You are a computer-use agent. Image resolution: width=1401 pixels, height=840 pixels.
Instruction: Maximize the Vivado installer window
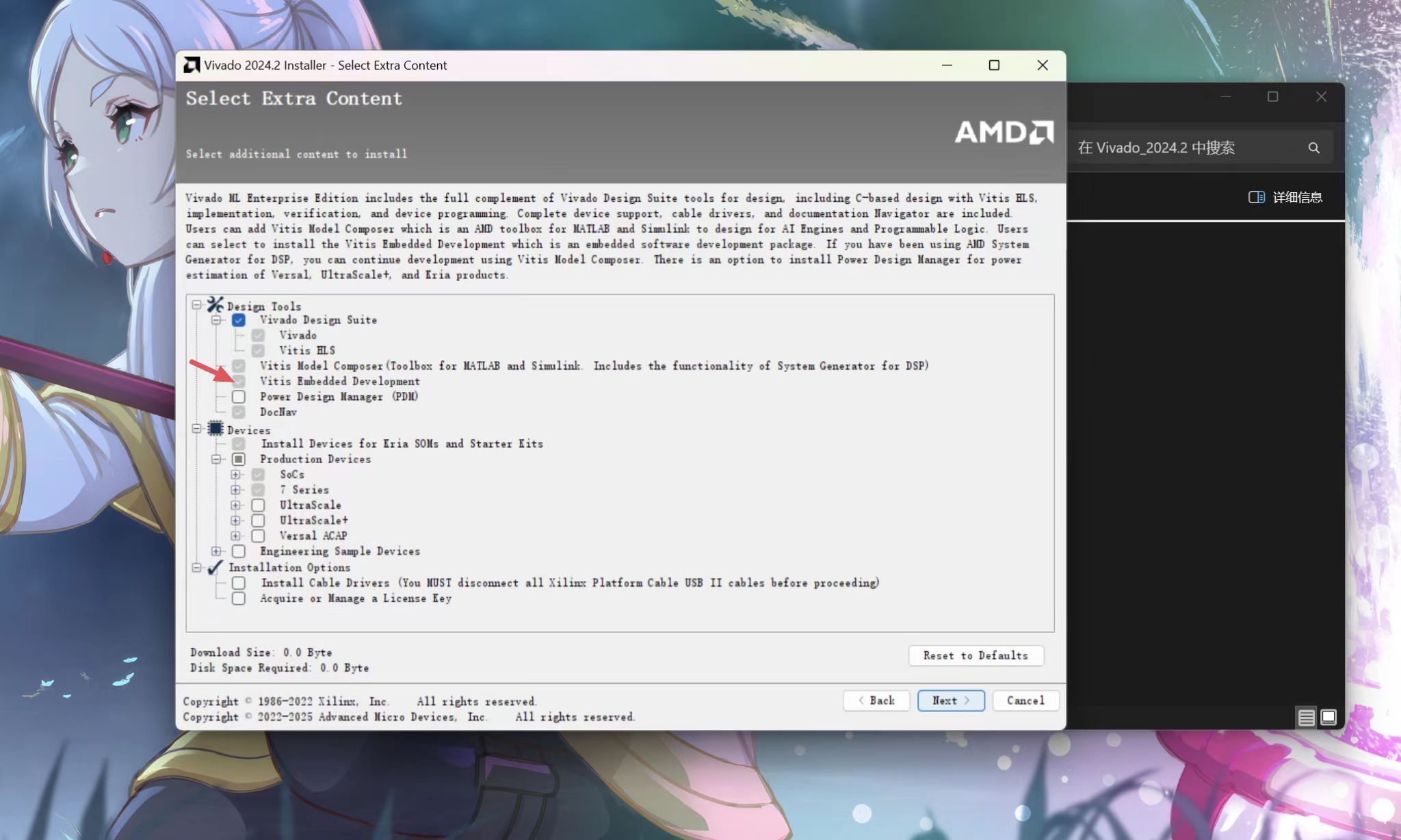994,65
